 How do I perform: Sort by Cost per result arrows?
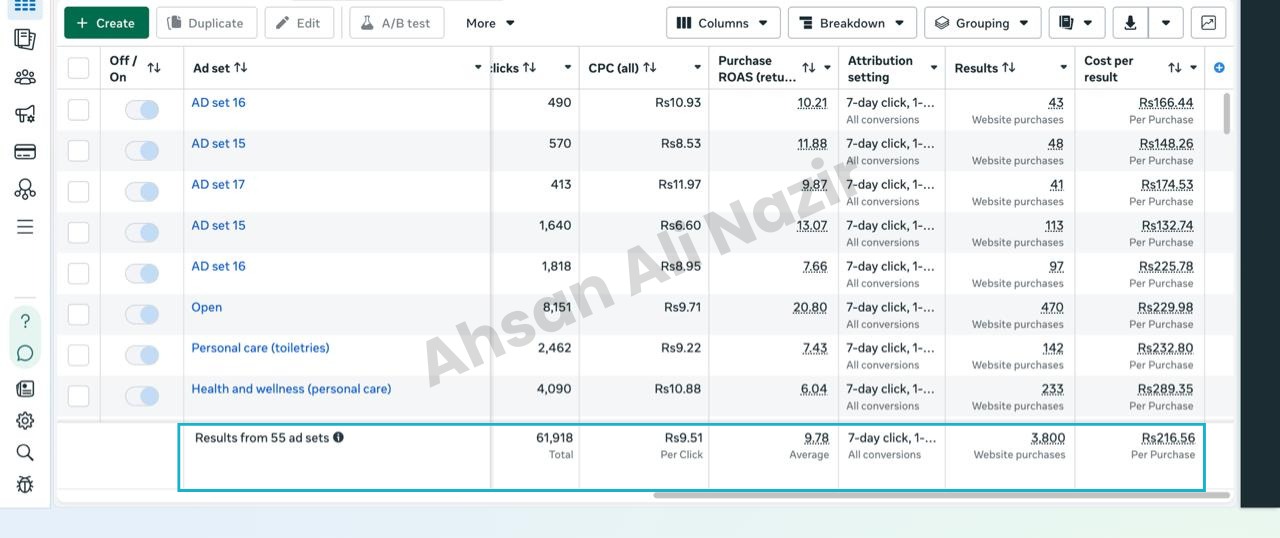click(1175, 68)
